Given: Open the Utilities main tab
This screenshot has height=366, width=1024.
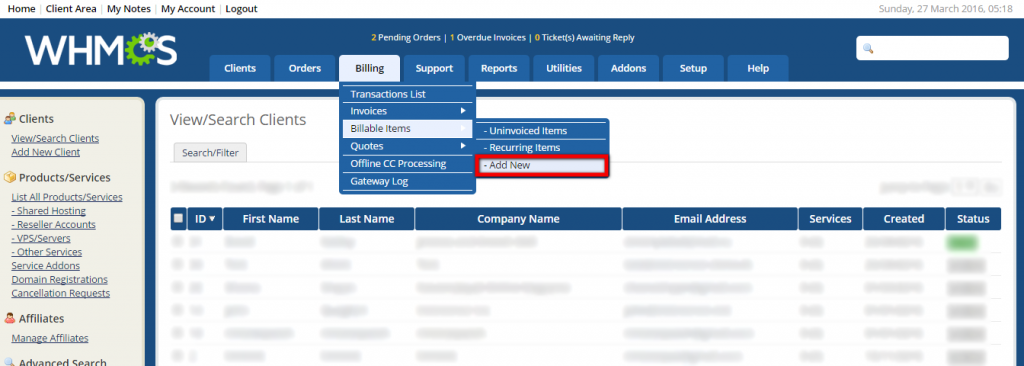Looking at the screenshot, I should tap(564, 69).
